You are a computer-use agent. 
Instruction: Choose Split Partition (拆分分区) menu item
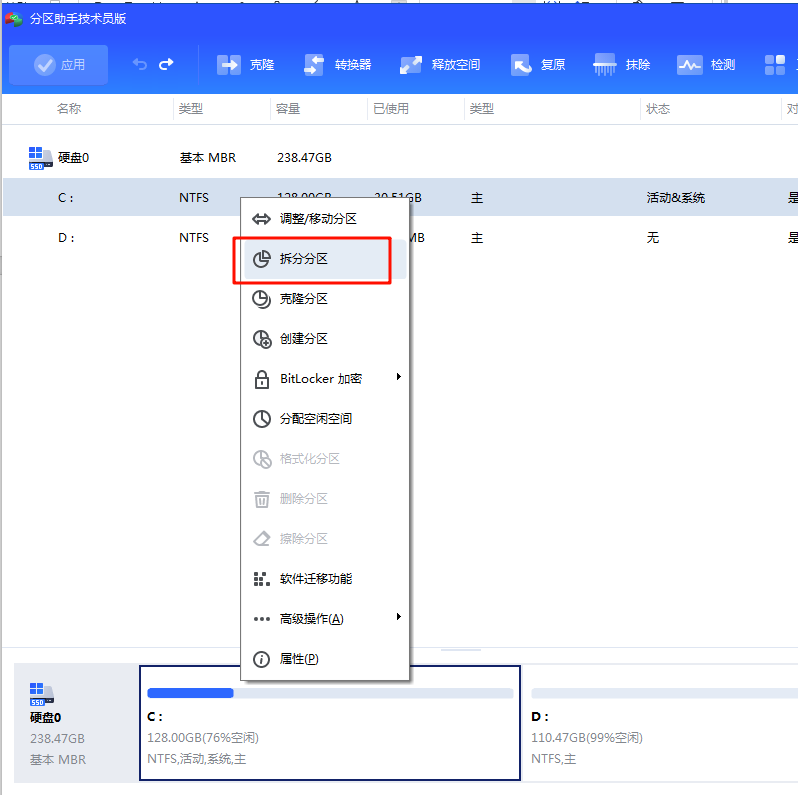click(304, 259)
